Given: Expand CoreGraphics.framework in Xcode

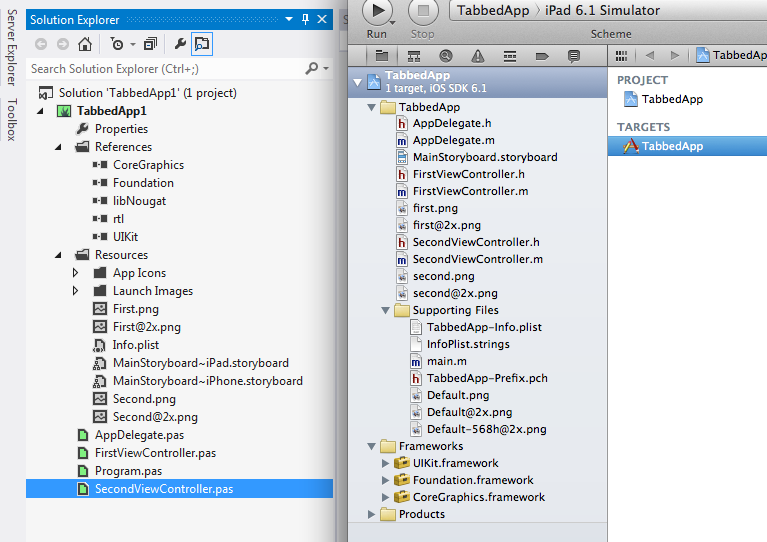Looking at the screenshot, I should pyautogui.click(x=385, y=497).
